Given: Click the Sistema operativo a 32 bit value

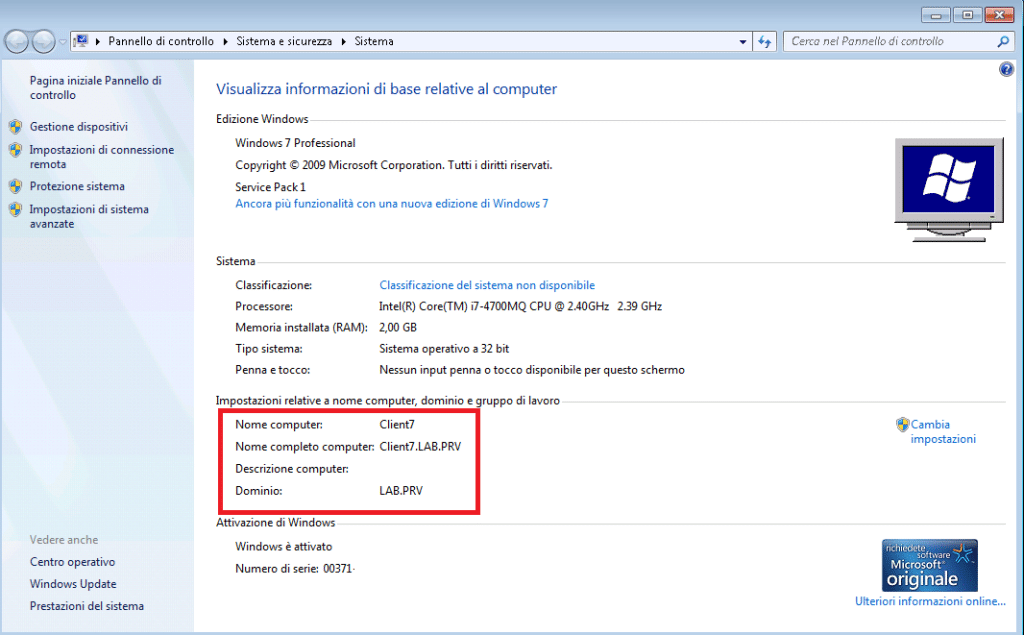Looking at the screenshot, I should click(444, 349).
